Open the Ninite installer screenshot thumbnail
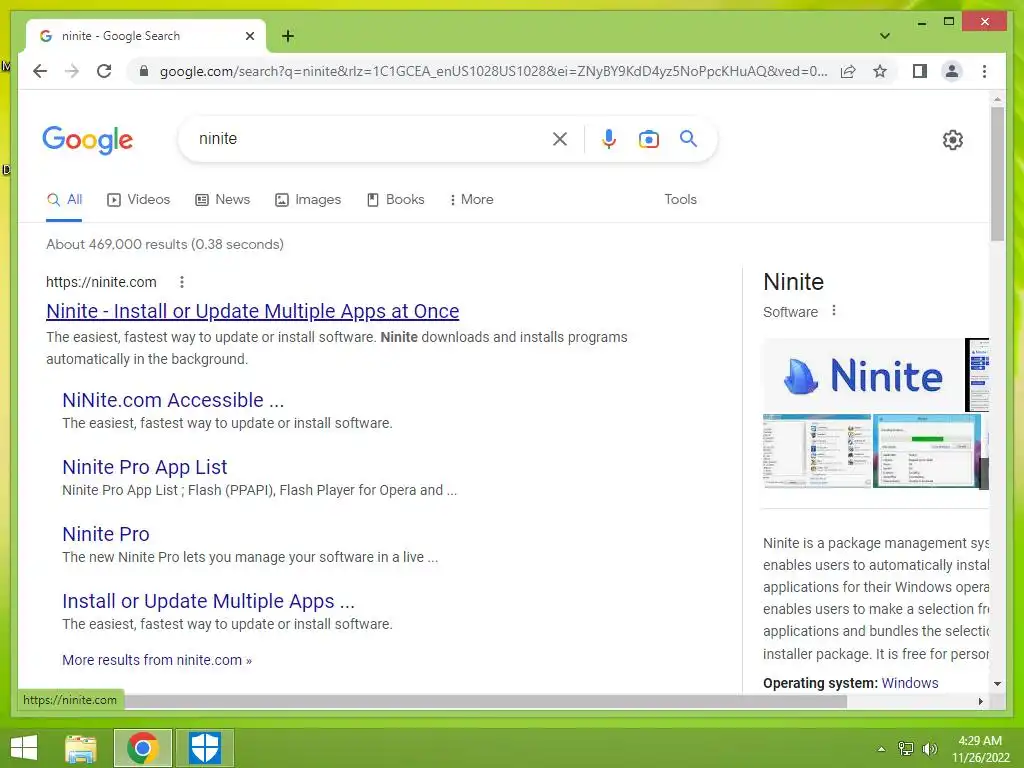The width and height of the screenshot is (1024, 768). pos(926,451)
